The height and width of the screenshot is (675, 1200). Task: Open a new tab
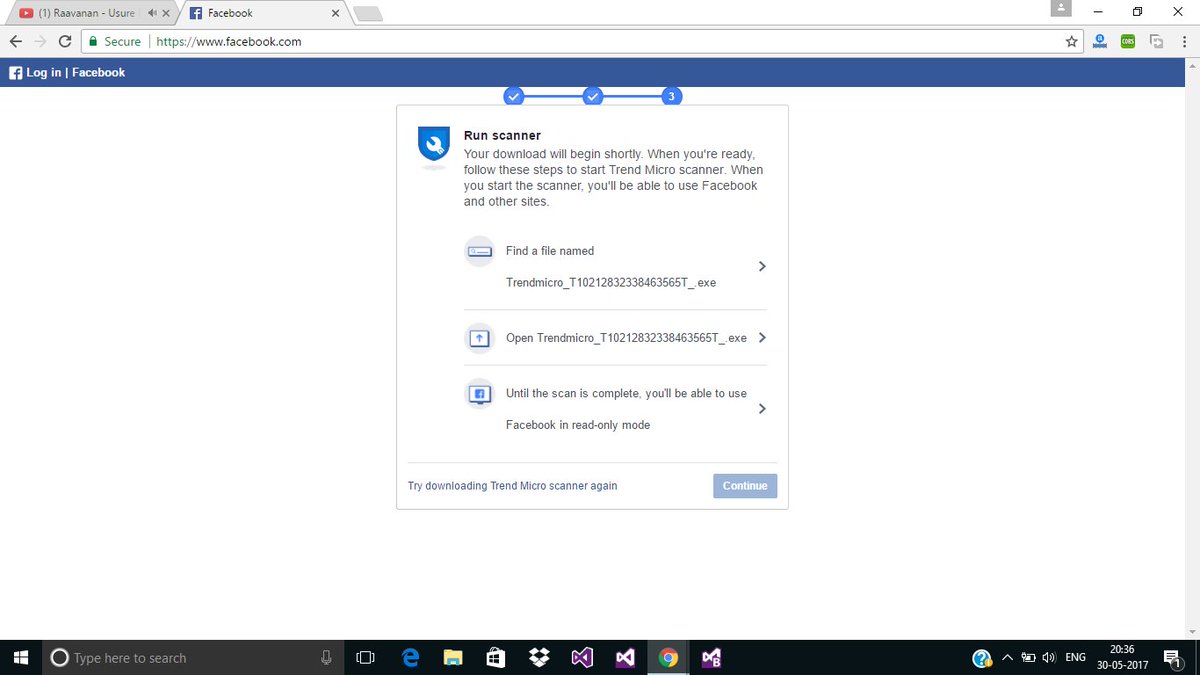point(367,13)
